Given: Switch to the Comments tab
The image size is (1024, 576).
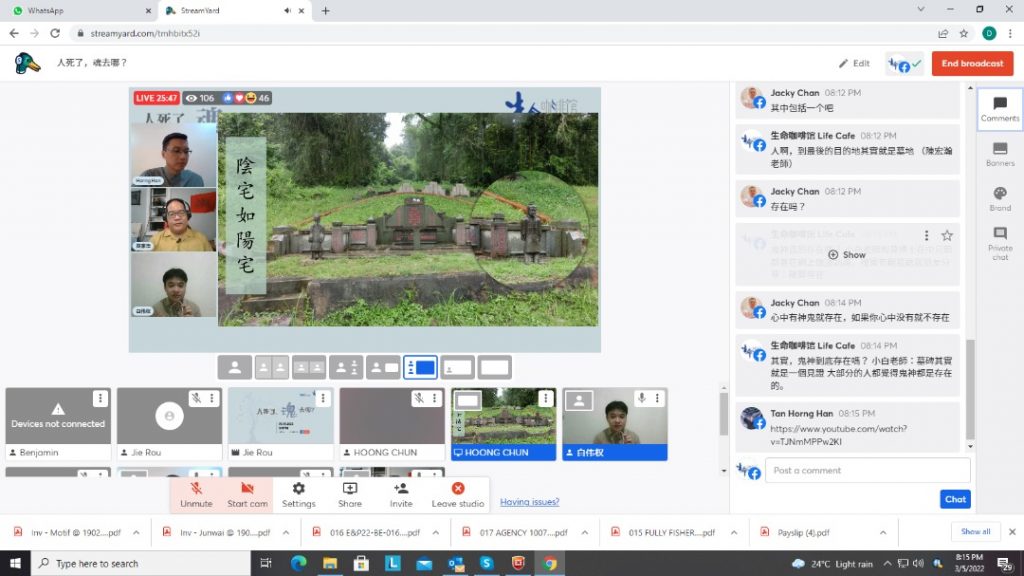Looking at the screenshot, I should coord(999,109).
